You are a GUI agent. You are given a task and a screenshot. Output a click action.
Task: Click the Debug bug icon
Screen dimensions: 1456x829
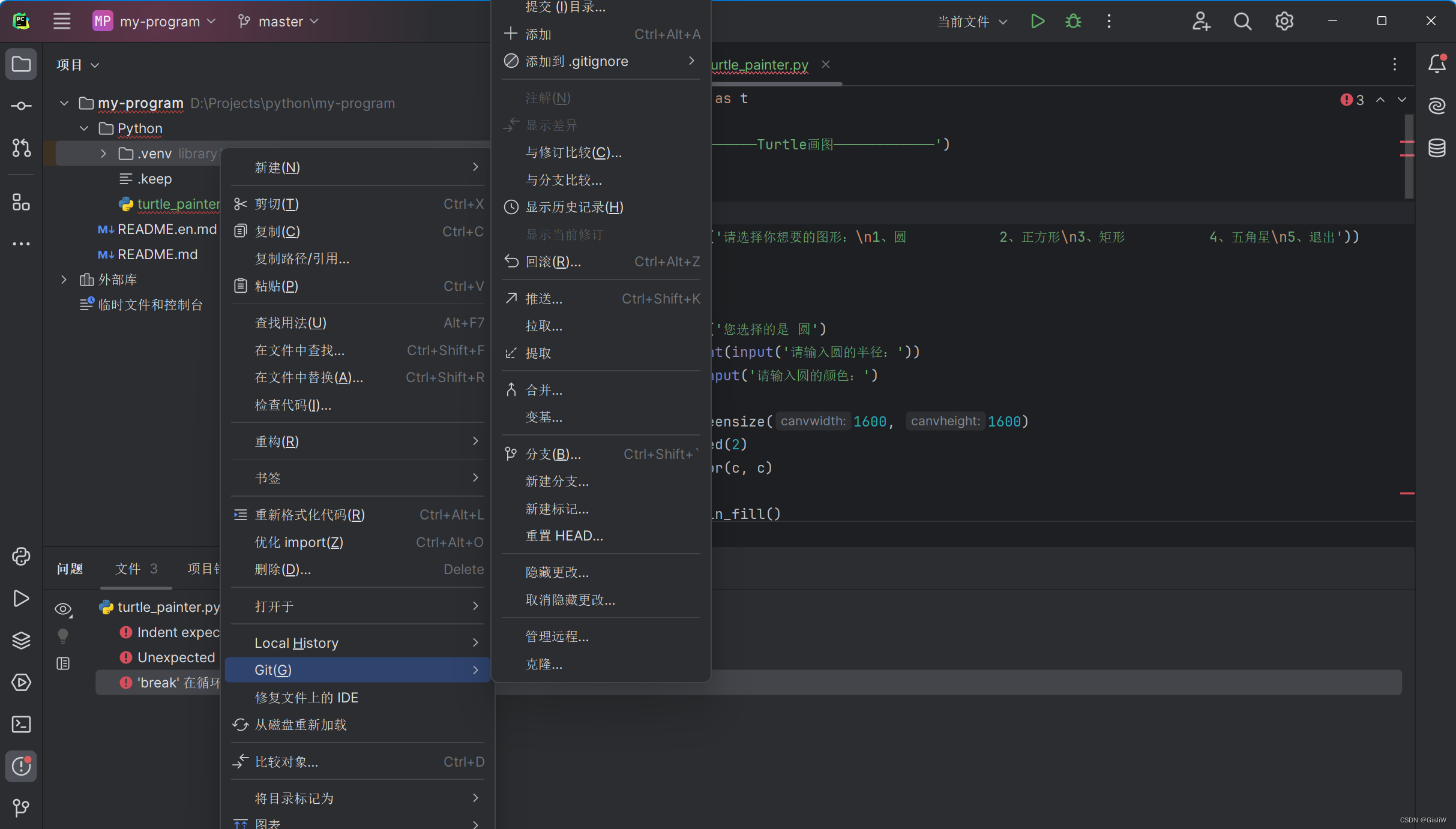(1073, 22)
